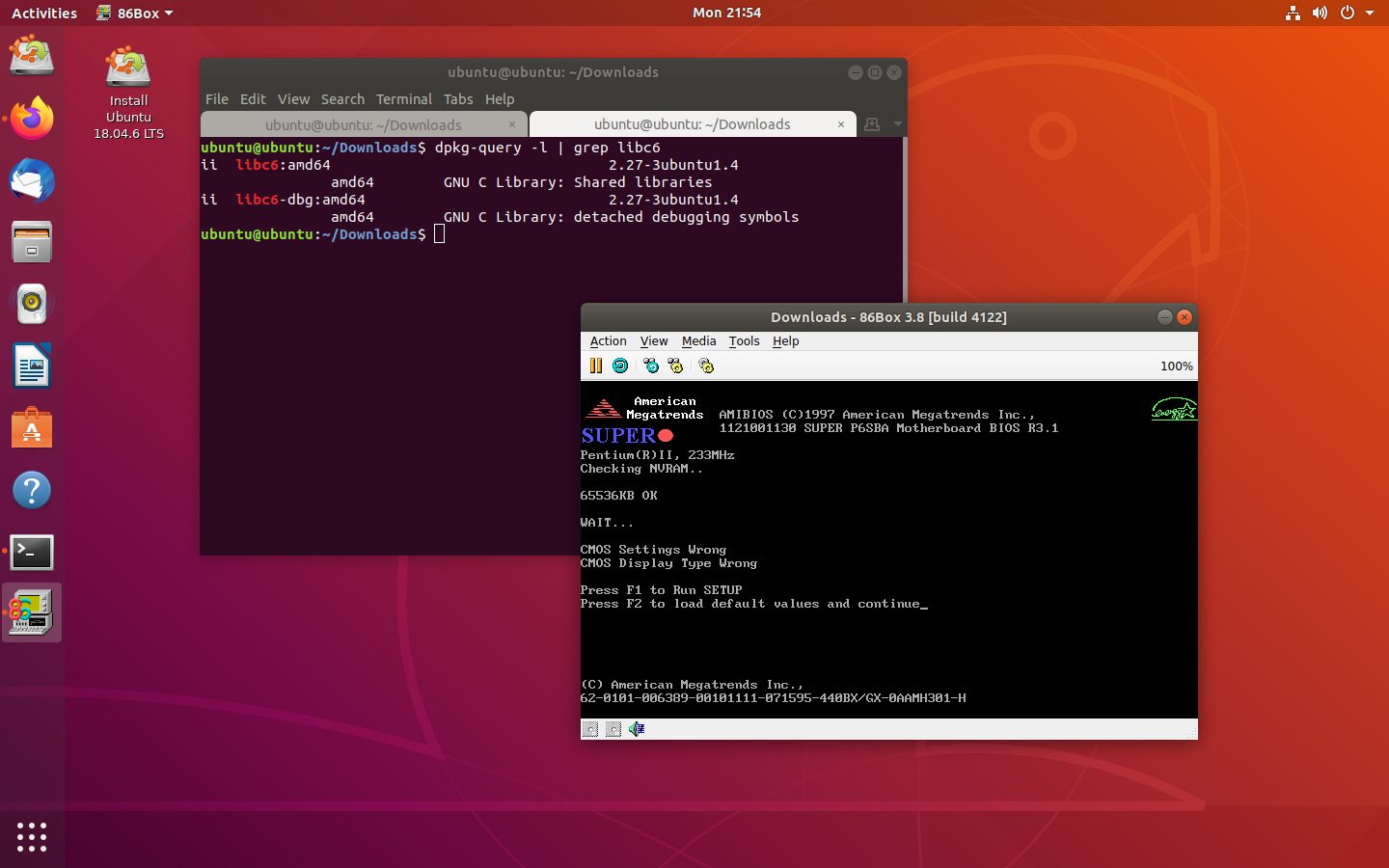Viewport: 1389px width, 868px height.
Task: Open the Tools menu in 86Box
Action: click(x=744, y=341)
